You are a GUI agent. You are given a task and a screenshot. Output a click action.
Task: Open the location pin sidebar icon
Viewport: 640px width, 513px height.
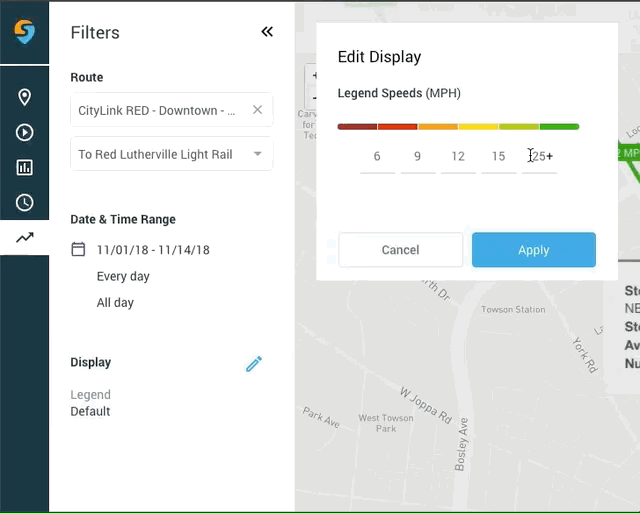(x=24, y=97)
